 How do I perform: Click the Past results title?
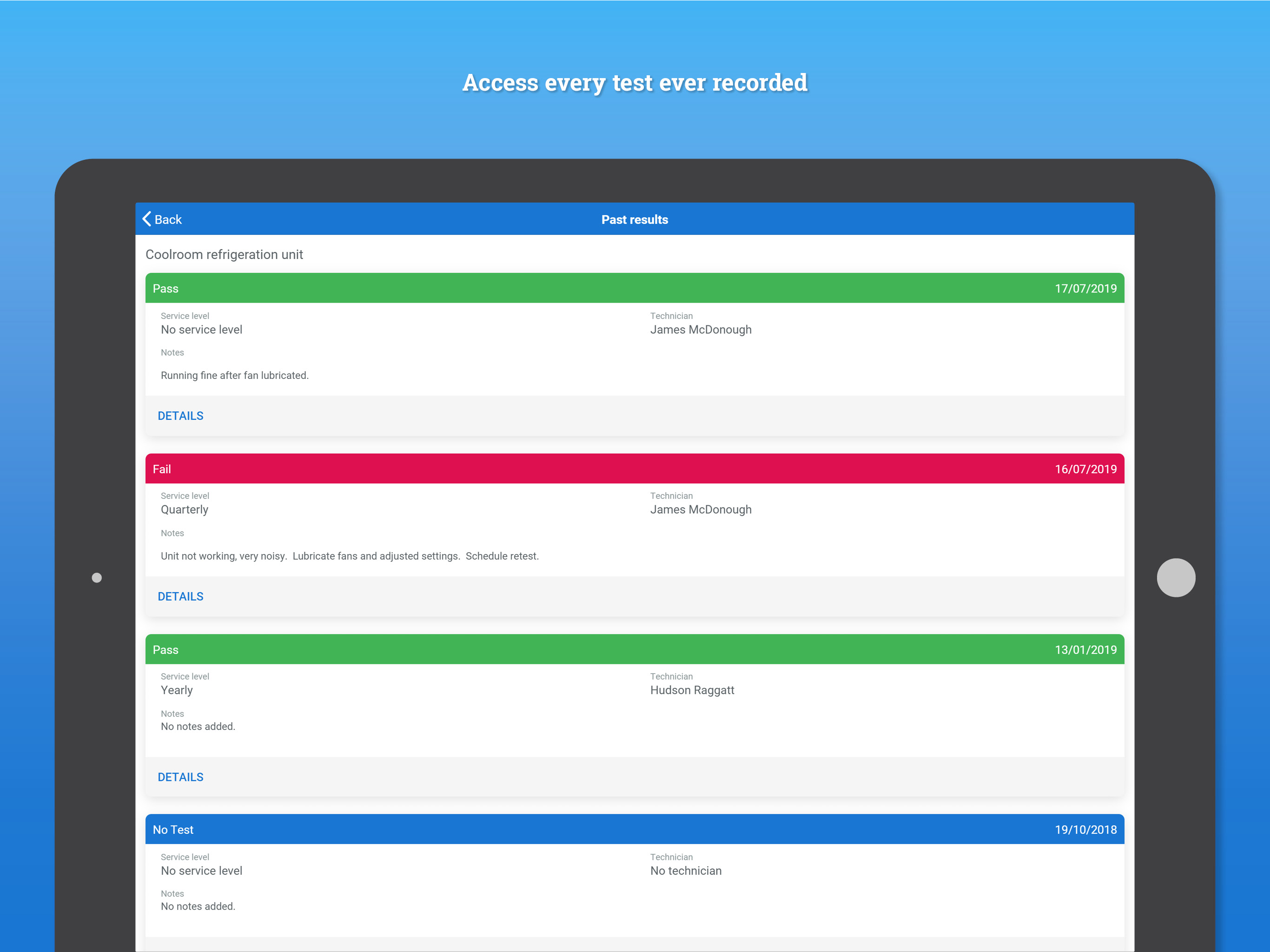(x=635, y=219)
